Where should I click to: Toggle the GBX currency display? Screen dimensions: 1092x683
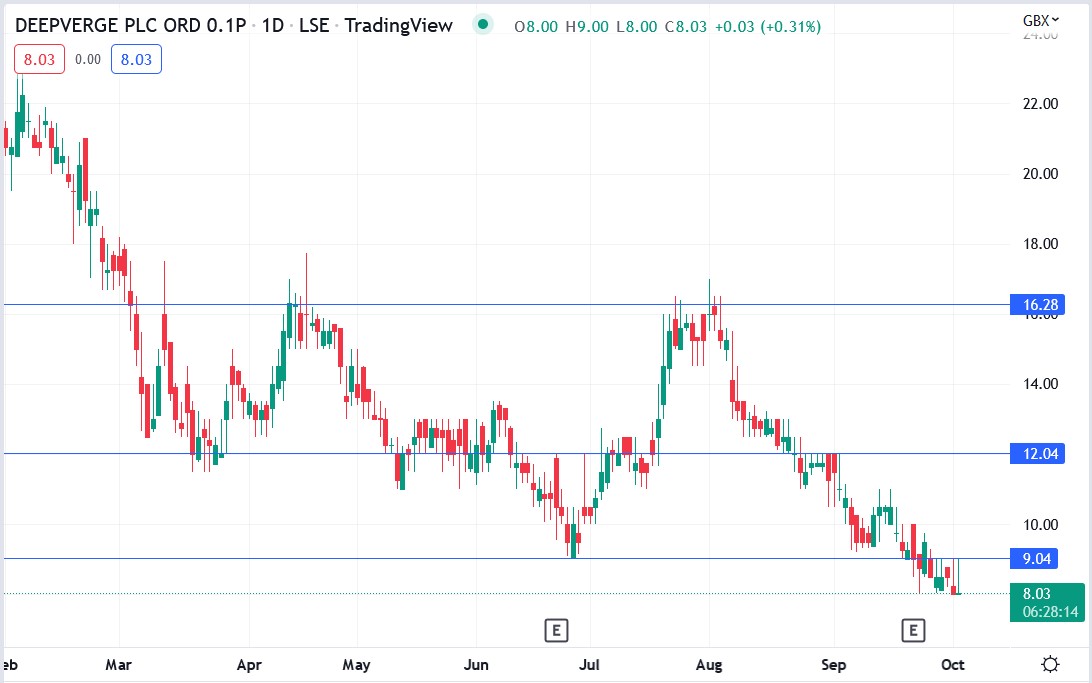point(1034,18)
